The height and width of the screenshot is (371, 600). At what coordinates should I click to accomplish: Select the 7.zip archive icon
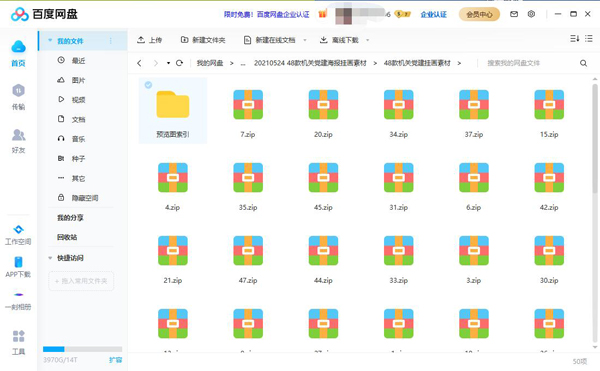(x=248, y=104)
